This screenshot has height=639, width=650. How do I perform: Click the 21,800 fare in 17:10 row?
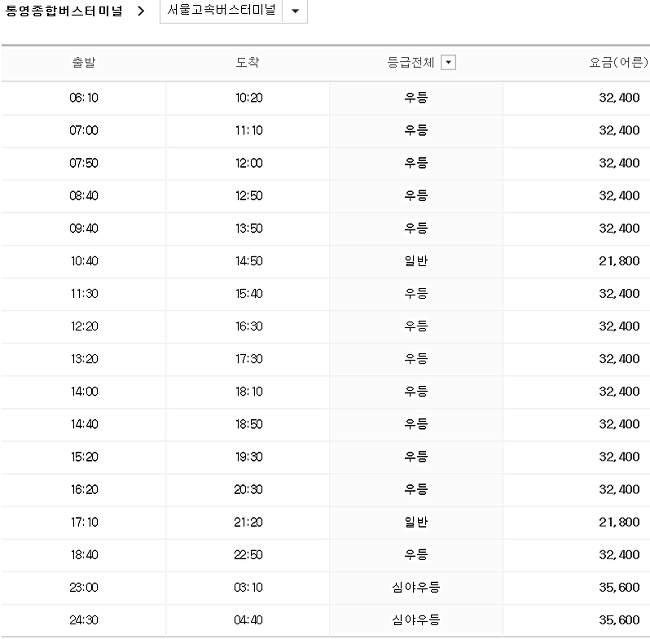pos(619,522)
